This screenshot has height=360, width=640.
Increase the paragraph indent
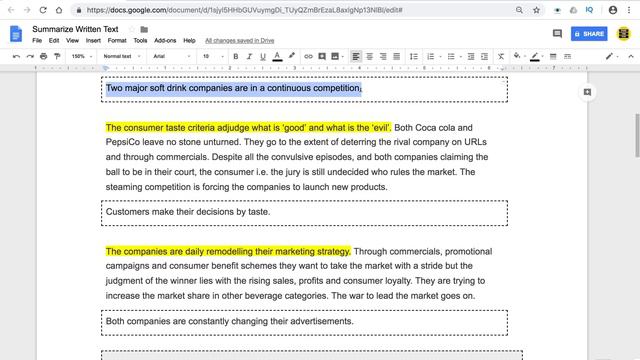point(484,56)
